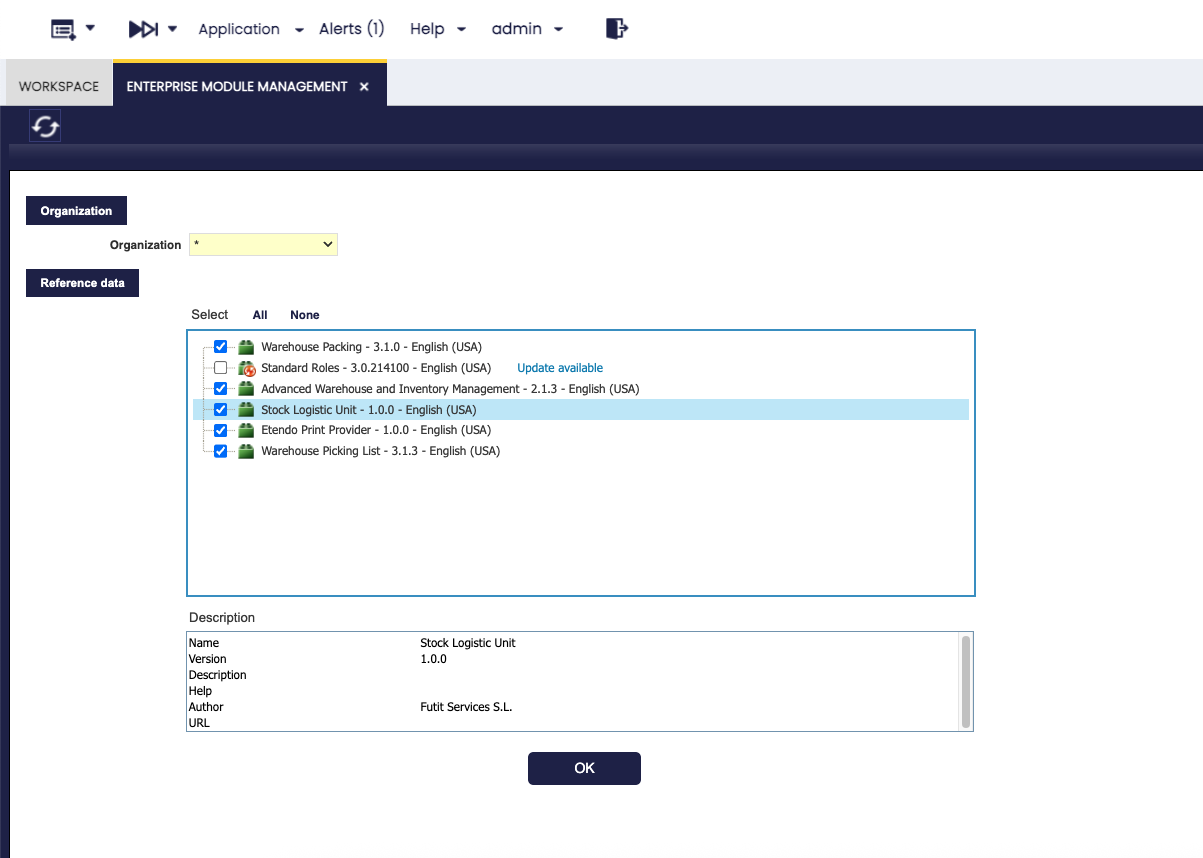Expand the admin user menu

527,29
